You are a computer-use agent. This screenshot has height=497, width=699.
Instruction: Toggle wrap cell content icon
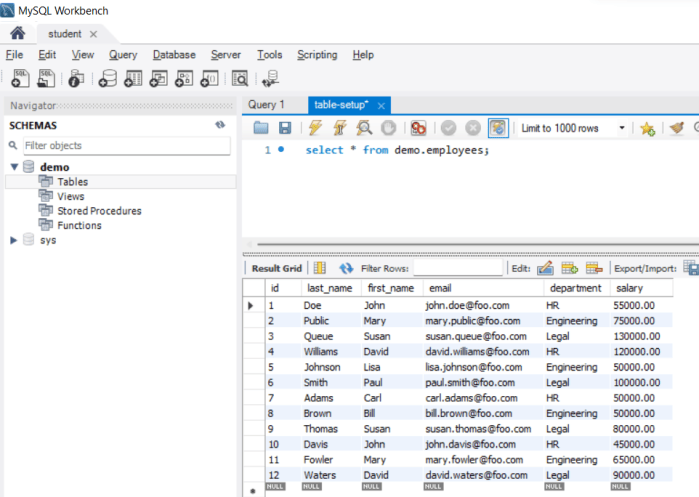click(320, 268)
